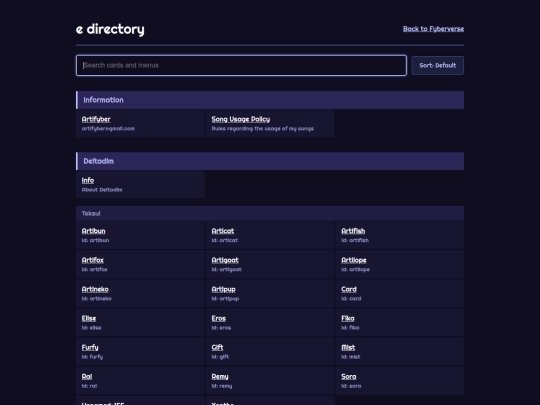Click the artifyber@gmail.com text
Viewport: 540px width, 405px height.
pos(108,128)
